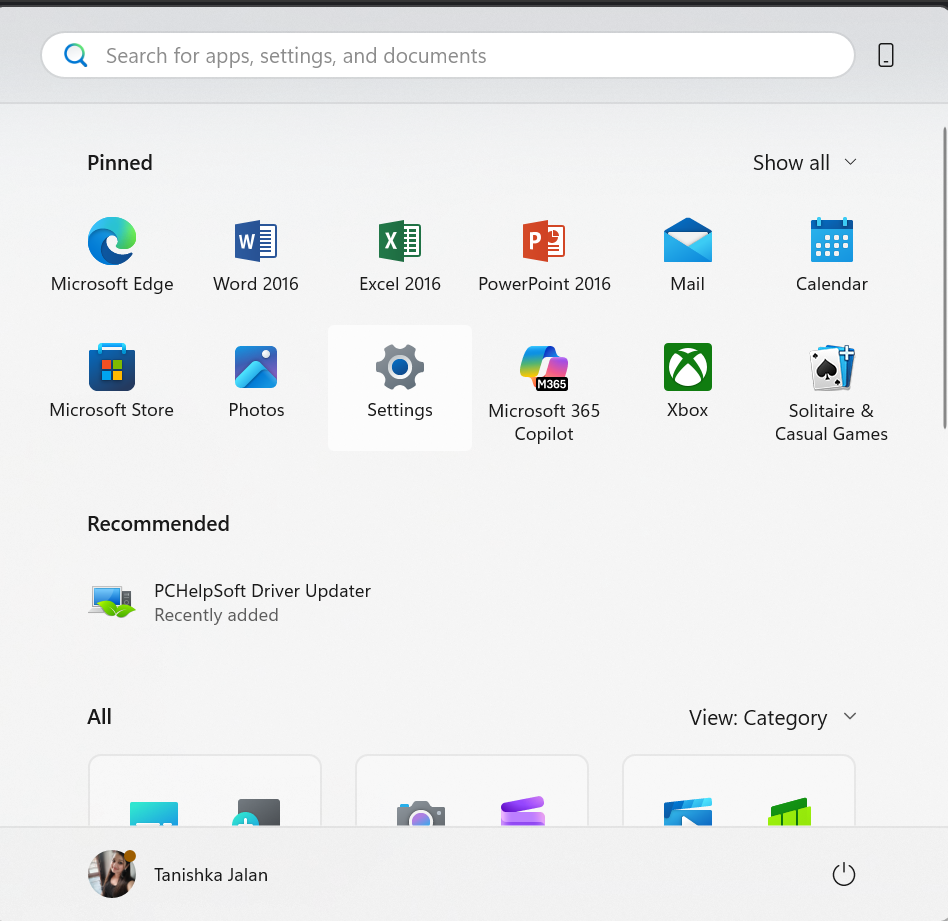Open the Photos app
The width and height of the screenshot is (948, 921).
click(256, 382)
